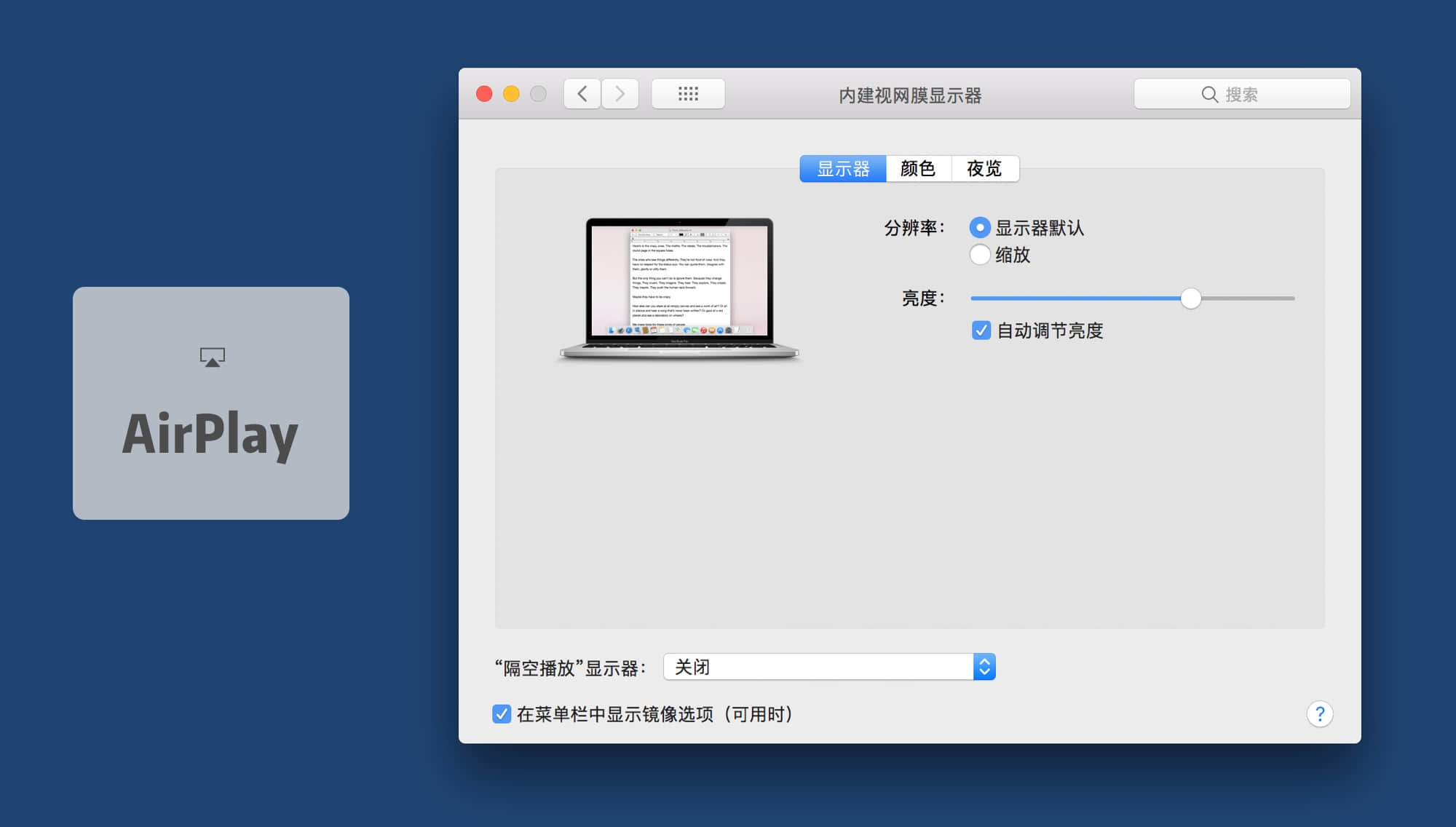Switch to the 夜览 tab
This screenshot has height=827, width=1456.
(x=984, y=169)
